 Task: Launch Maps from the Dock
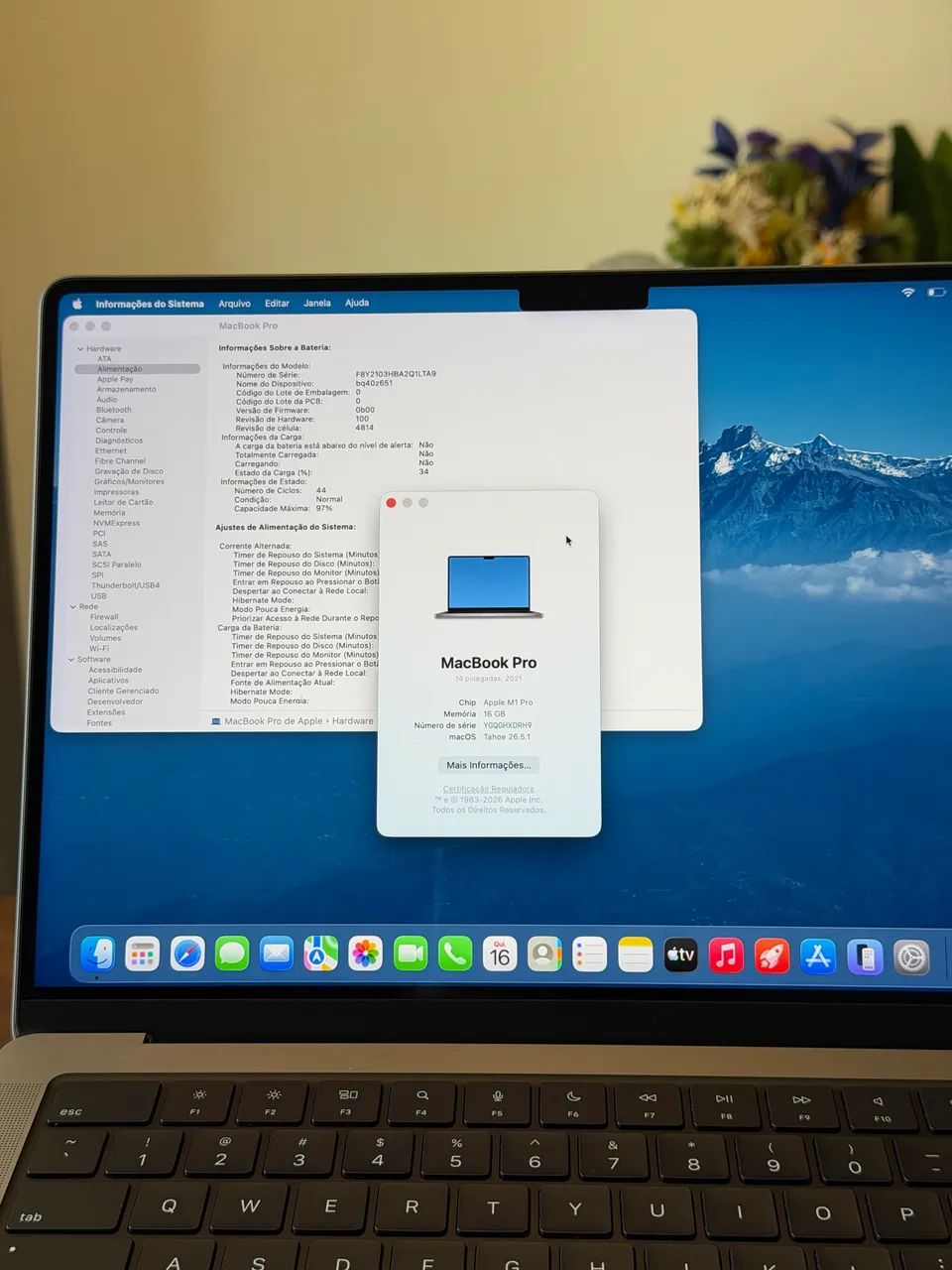(321, 955)
